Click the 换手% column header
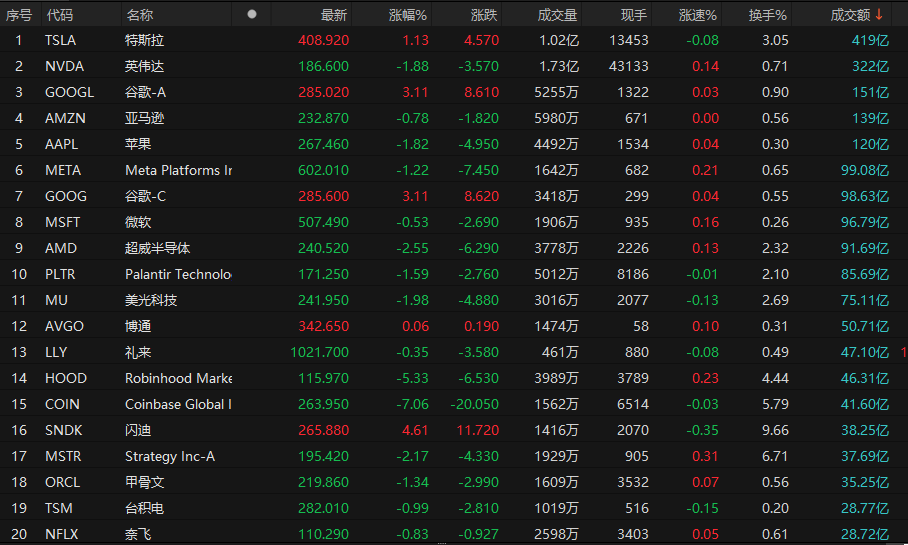This screenshot has width=908, height=545. click(x=767, y=15)
